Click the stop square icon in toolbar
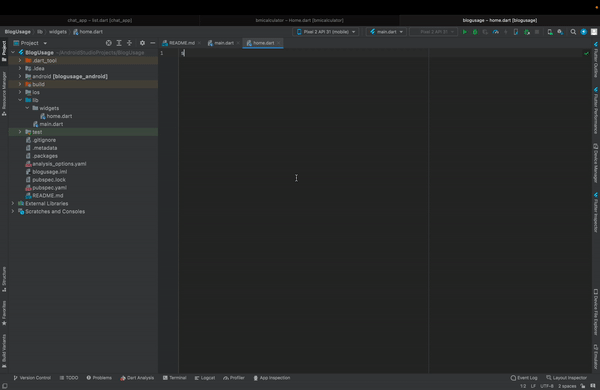Image resolution: width=600 pixels, height=390 pixels. point(537,32)
